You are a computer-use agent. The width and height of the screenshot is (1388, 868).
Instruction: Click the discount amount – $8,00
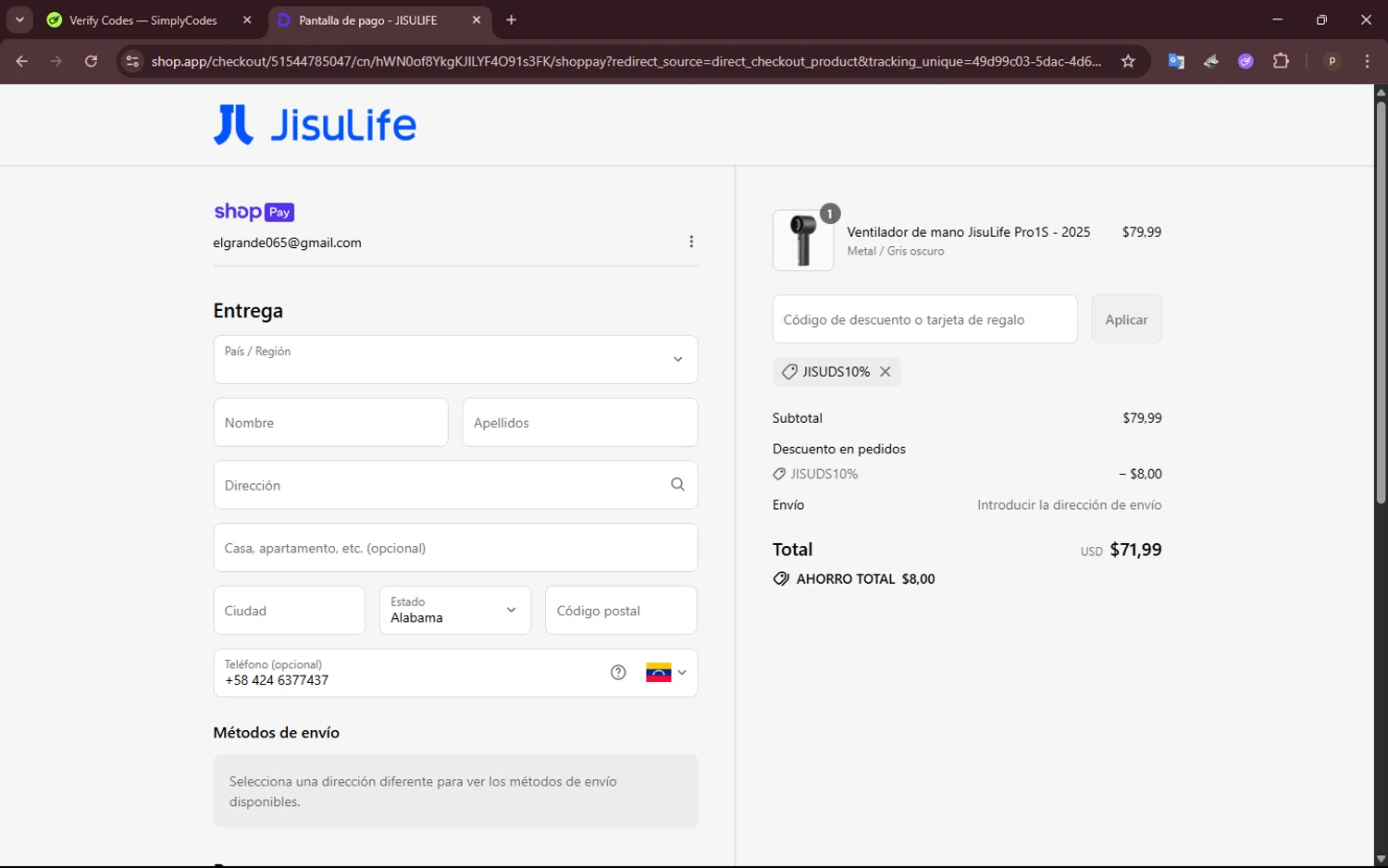[x=1140, y=474]
